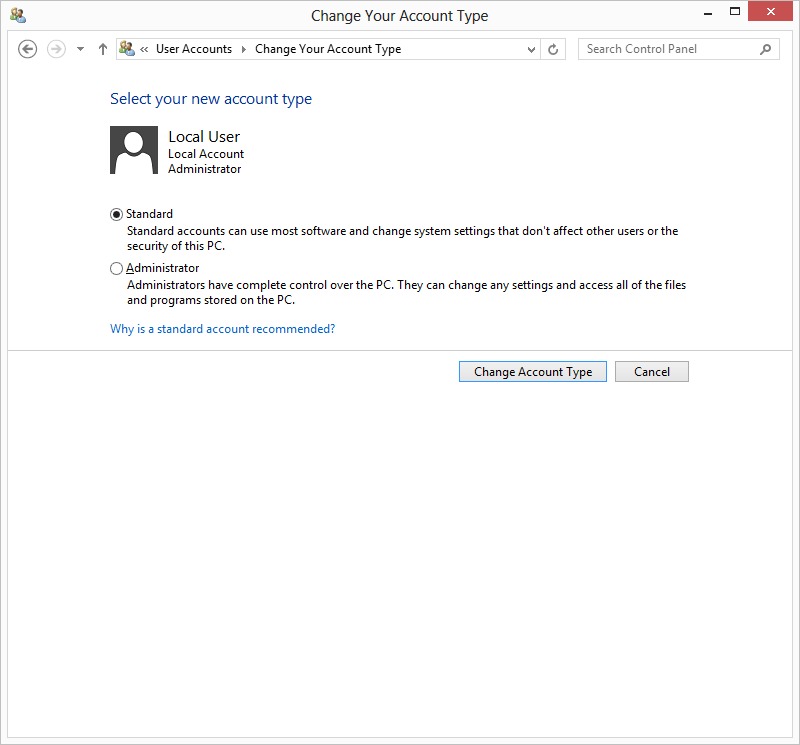The height and width of the screenshot is (745, 800).
Task: Expand the address bar history dropdown
Action: click(x=531, y=49)
